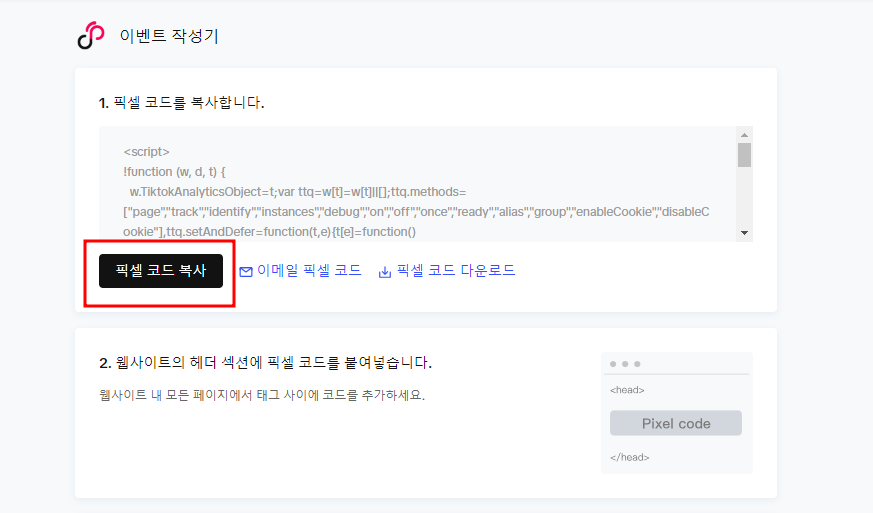Click the Pixel code placeholder in the illustration
This screenshot has height=513, width=873.
(x=676, y=423)
